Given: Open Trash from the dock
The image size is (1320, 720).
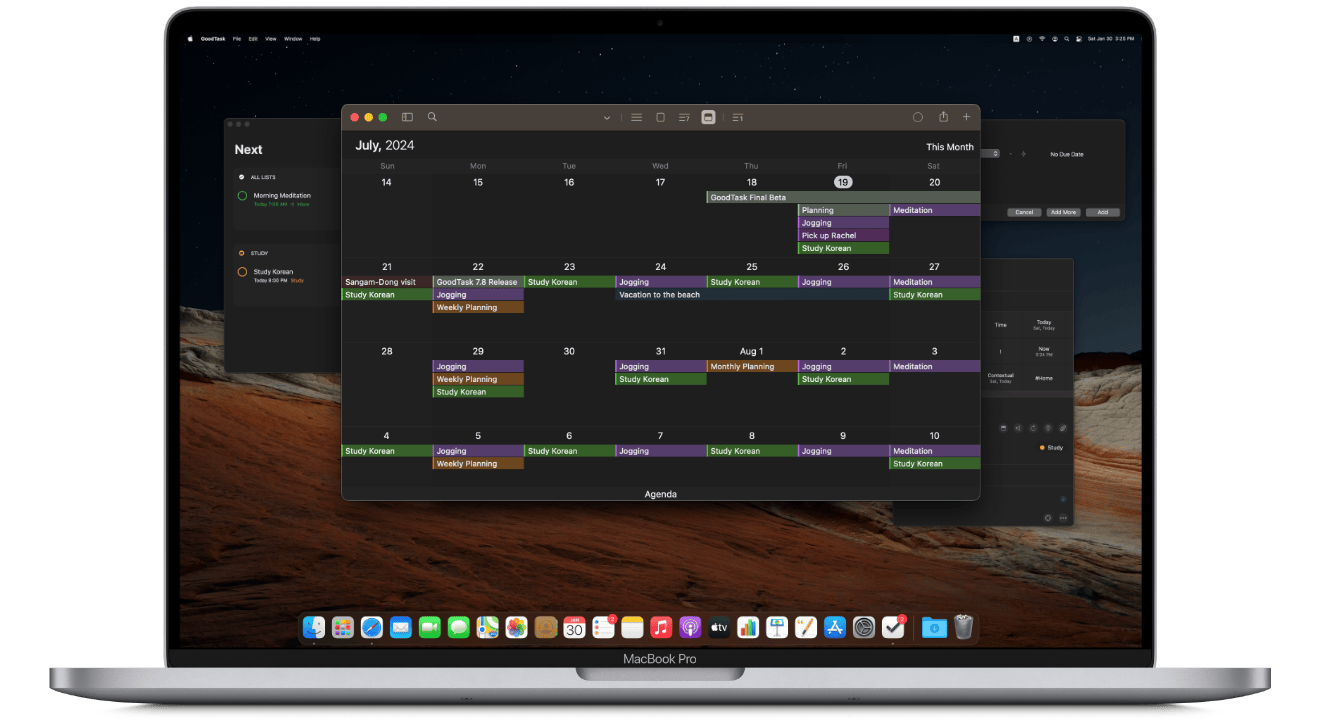Looking at the screenshot, I should pyautogui.click(x=964, y=627).
